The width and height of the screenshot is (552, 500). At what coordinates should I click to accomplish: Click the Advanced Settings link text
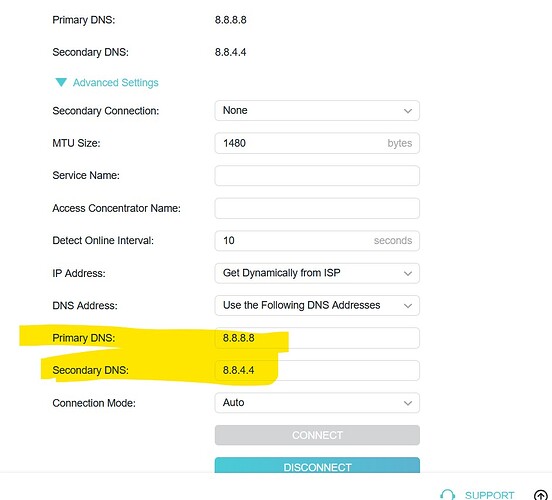point(115,83)
